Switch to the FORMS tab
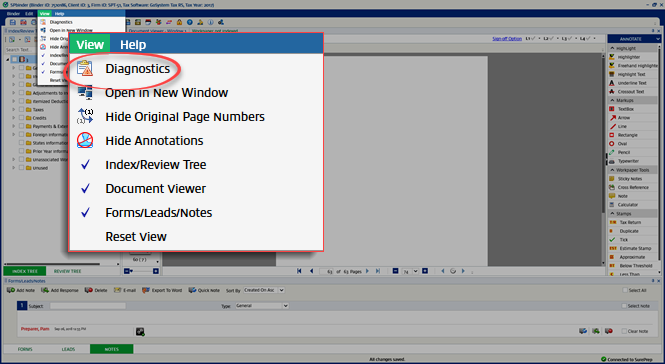The width and height of the screenshot is (665, 364). tap(25, 349)
